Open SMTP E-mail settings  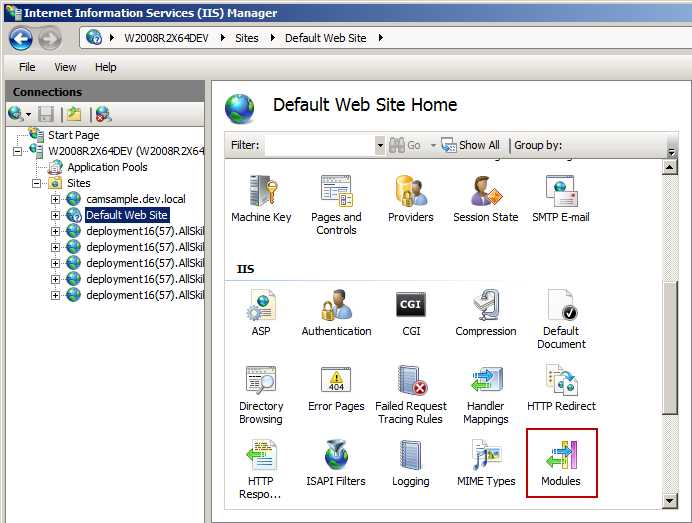560,199
